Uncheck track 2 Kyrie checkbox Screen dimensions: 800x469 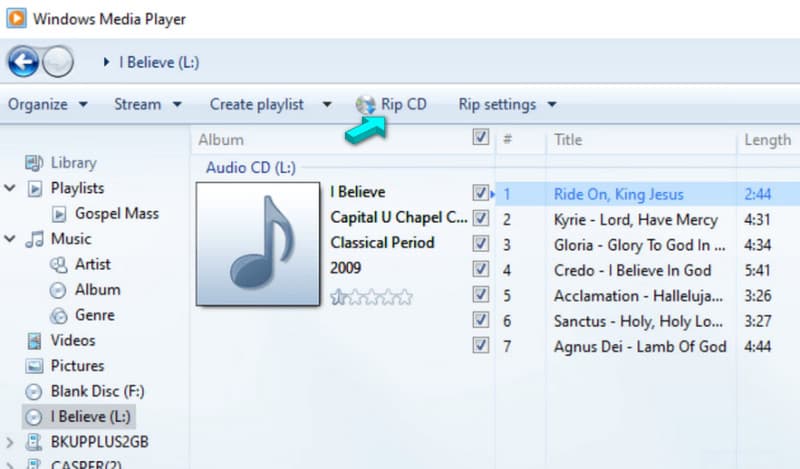481,218
